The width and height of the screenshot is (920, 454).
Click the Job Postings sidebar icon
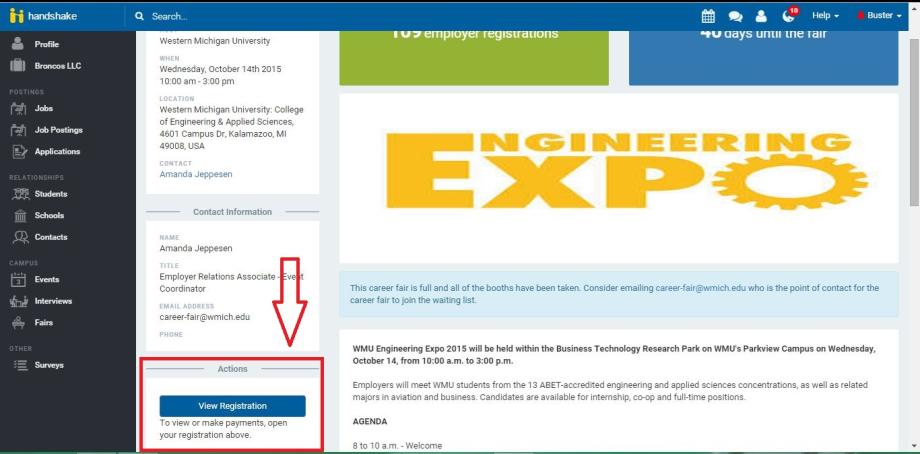coord(19,130)
